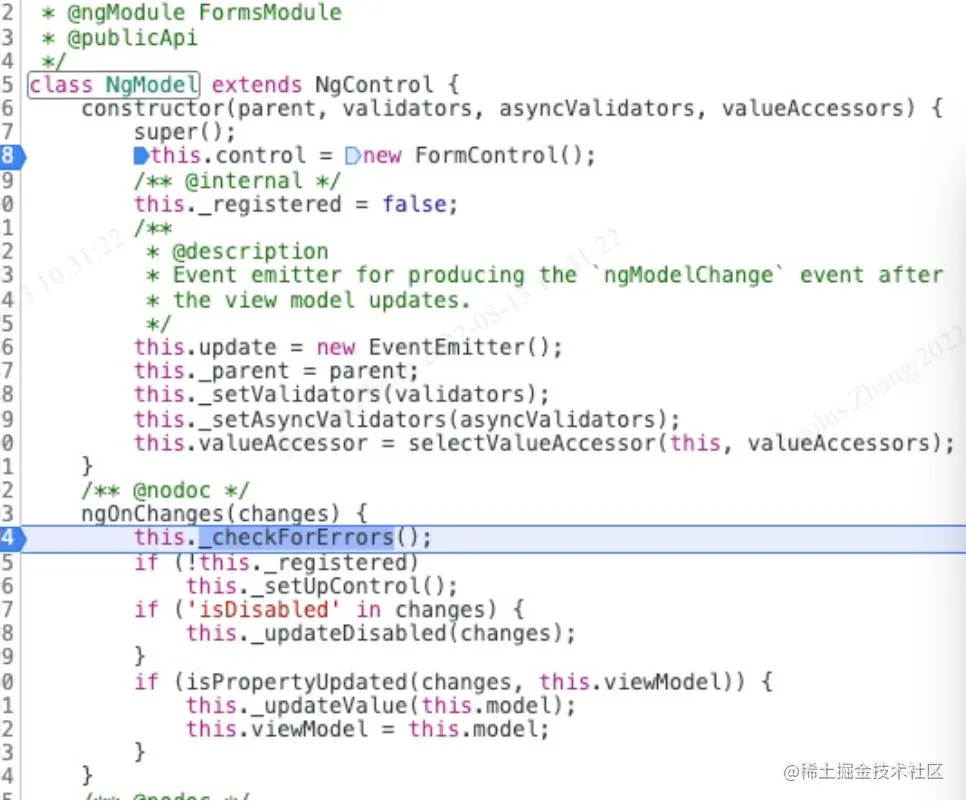
Task: Click the 'selectValueAccessor' function name
Action: [532, 443]
